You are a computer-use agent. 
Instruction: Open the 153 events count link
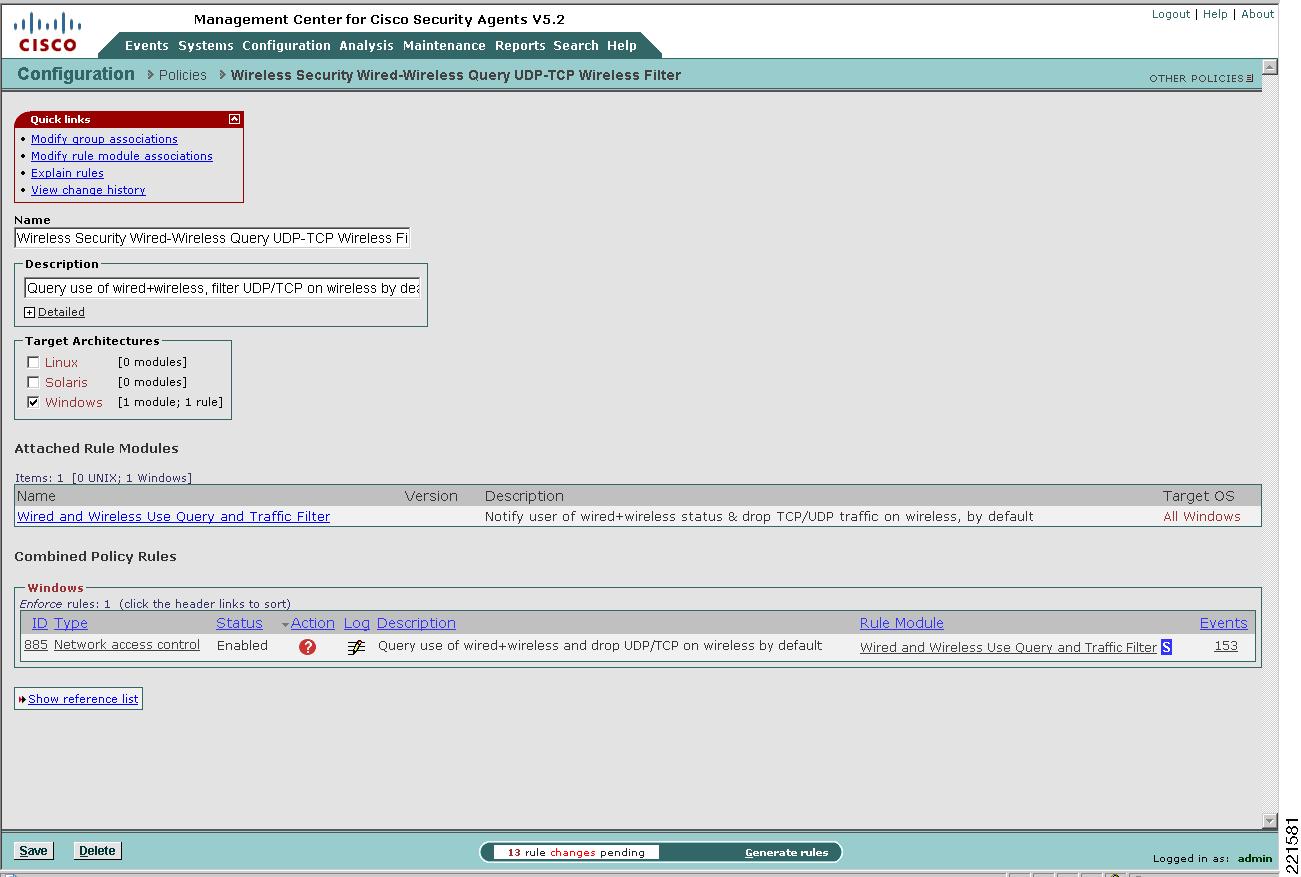pos(1226,646)
